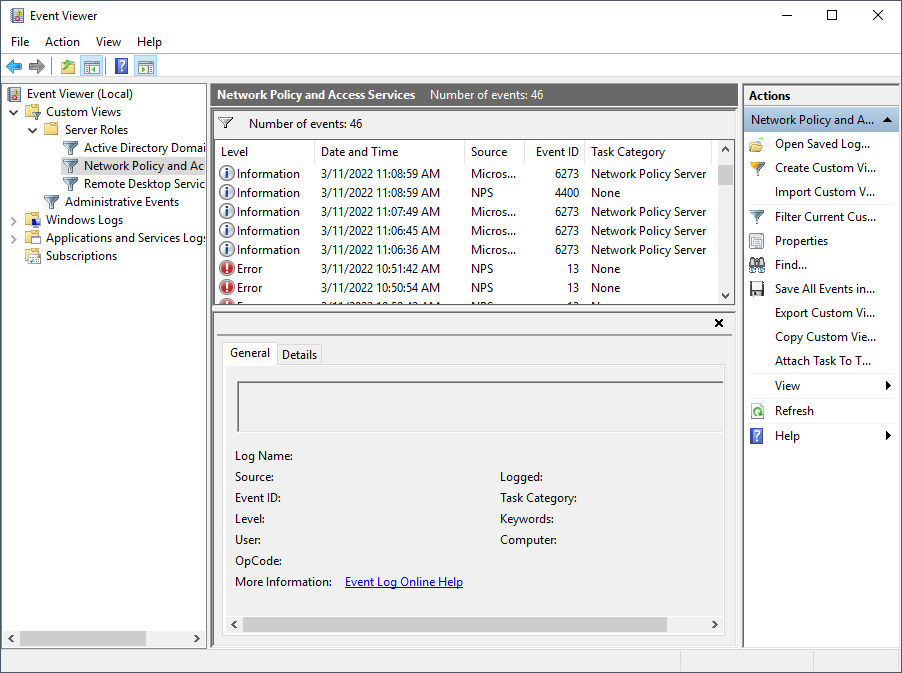The width and height of the screenshot is (902, 673).
Task: Open the Event Log Online Help link
Action: coord(403,581)
